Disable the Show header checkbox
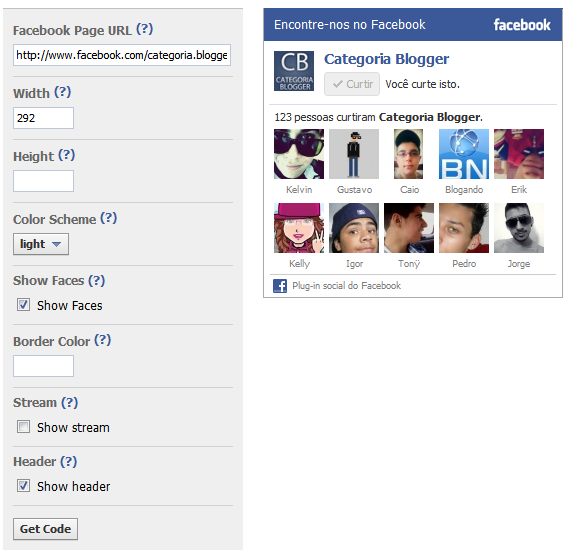This screenshot has width=567, height=555. click(x=24, y=486)
